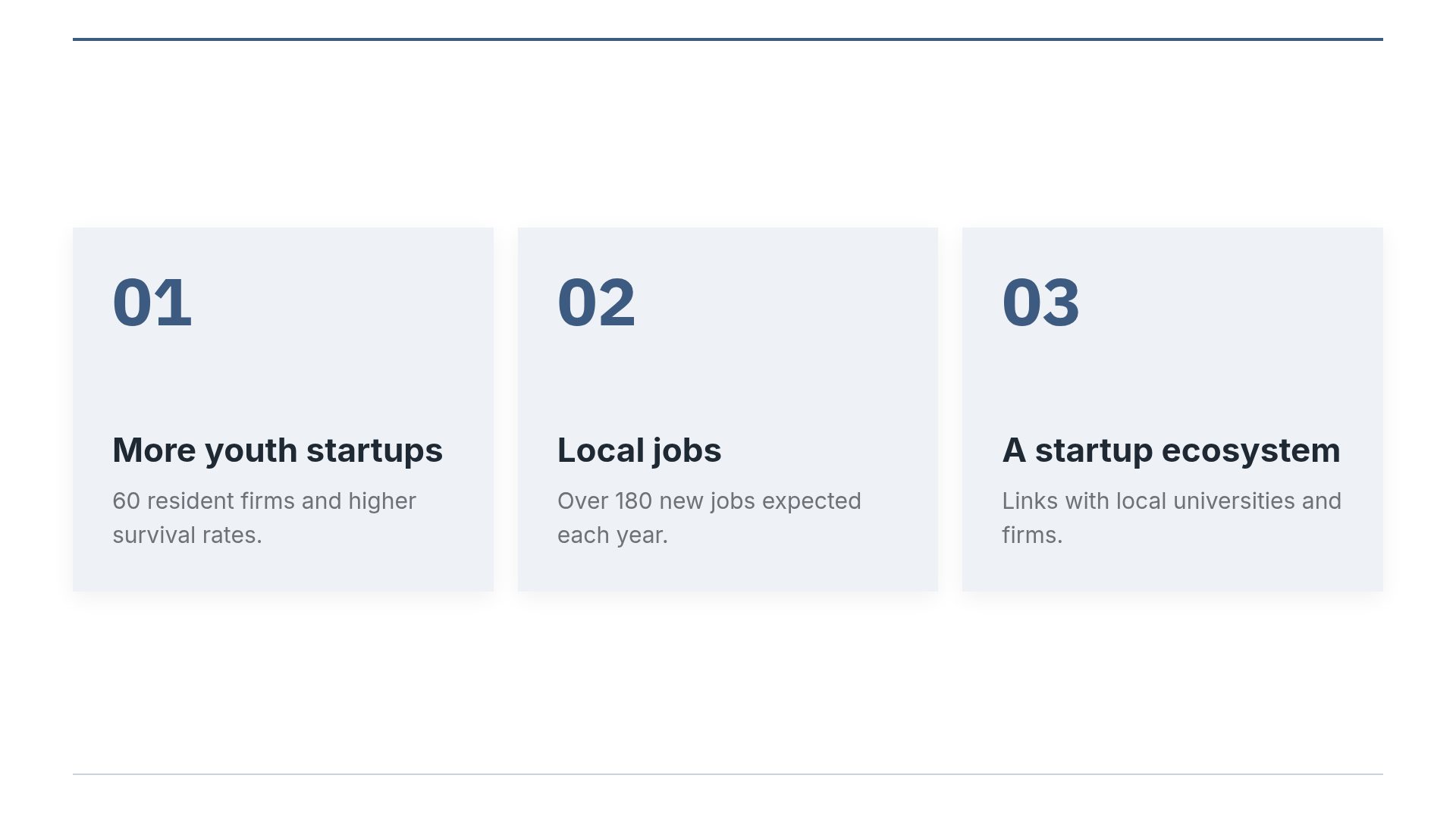The image size is (1456, 819).
Task: Select the More youth startups heading
Action: point(278,450)
